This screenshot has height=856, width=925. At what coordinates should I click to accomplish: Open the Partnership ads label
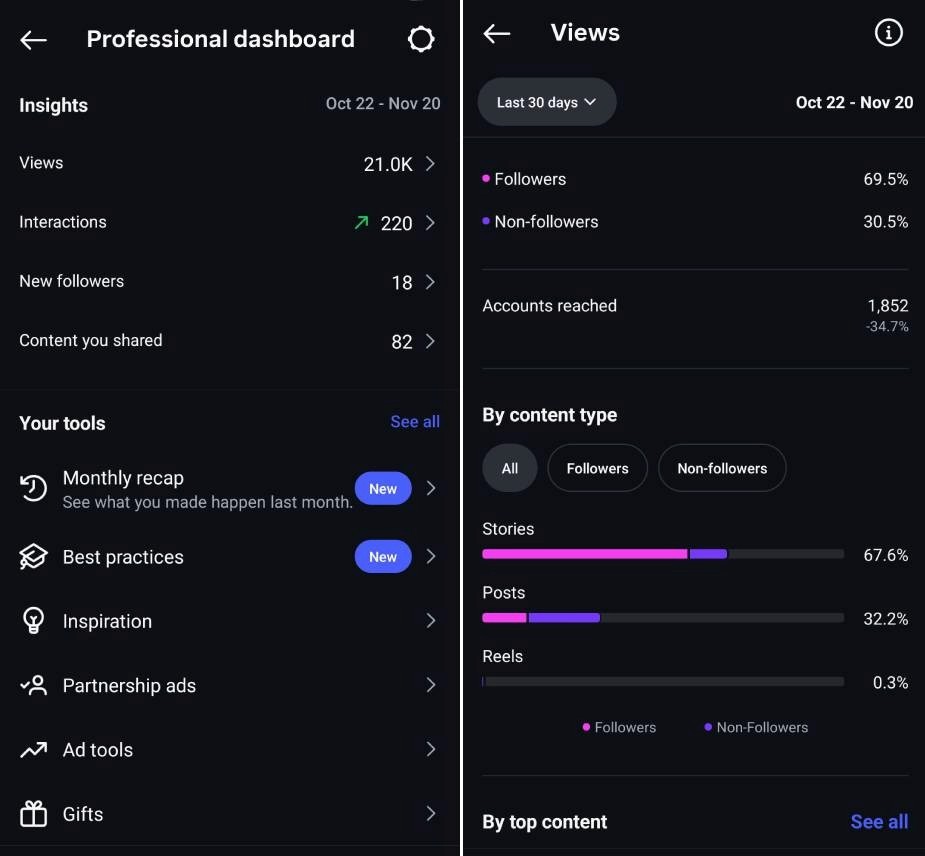tap(129, 686)
